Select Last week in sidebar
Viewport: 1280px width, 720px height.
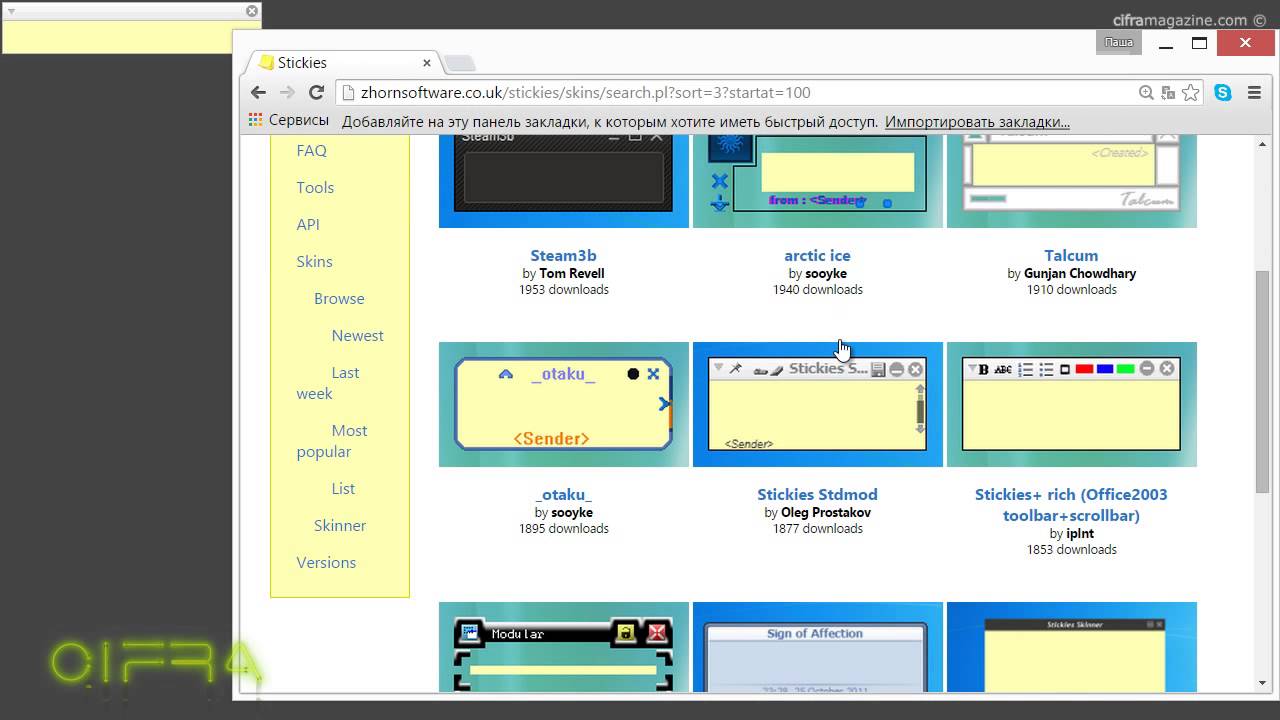[x=328, y=383]
